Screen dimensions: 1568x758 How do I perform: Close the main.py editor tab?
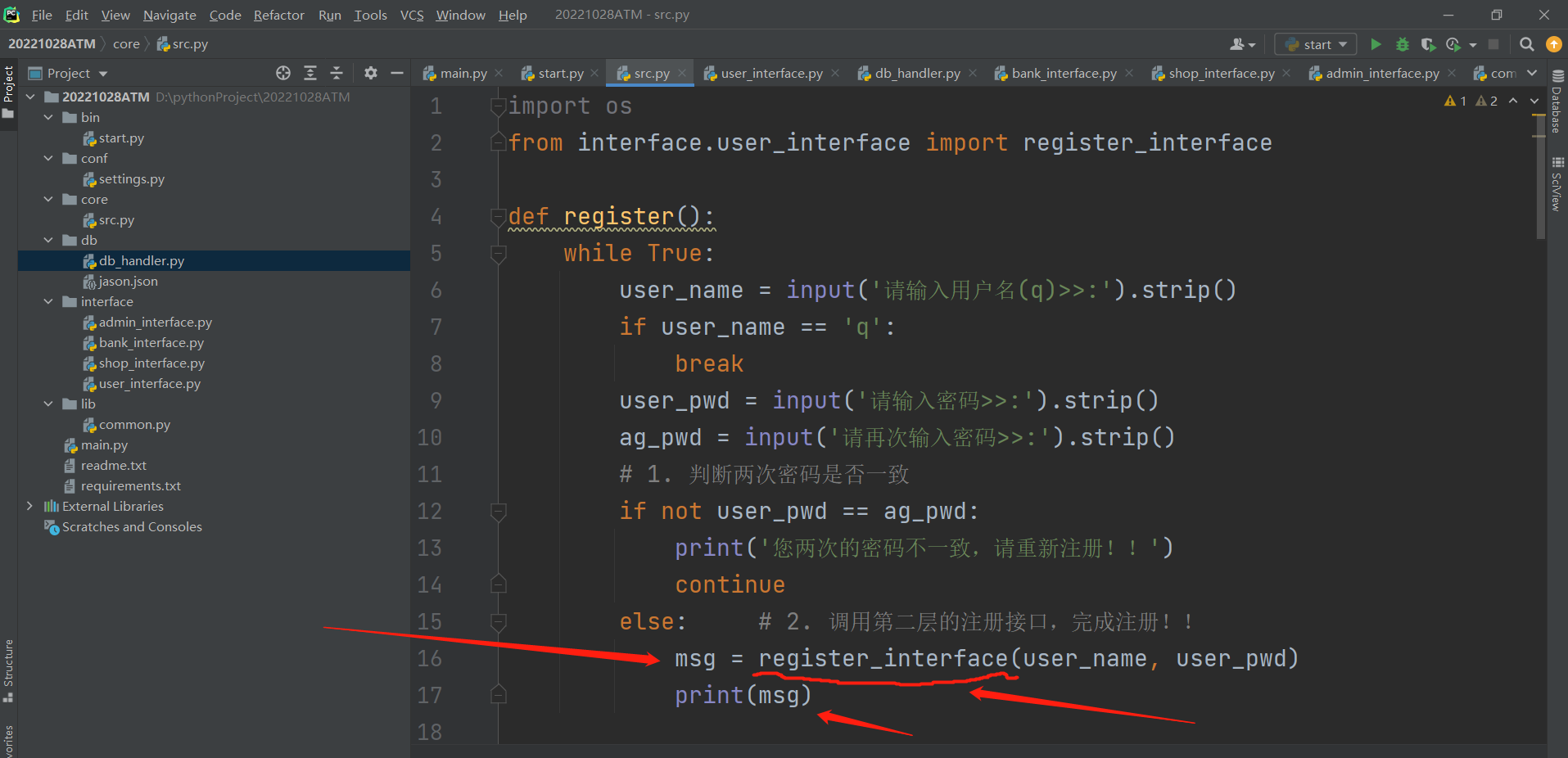[x=499, y=73]
